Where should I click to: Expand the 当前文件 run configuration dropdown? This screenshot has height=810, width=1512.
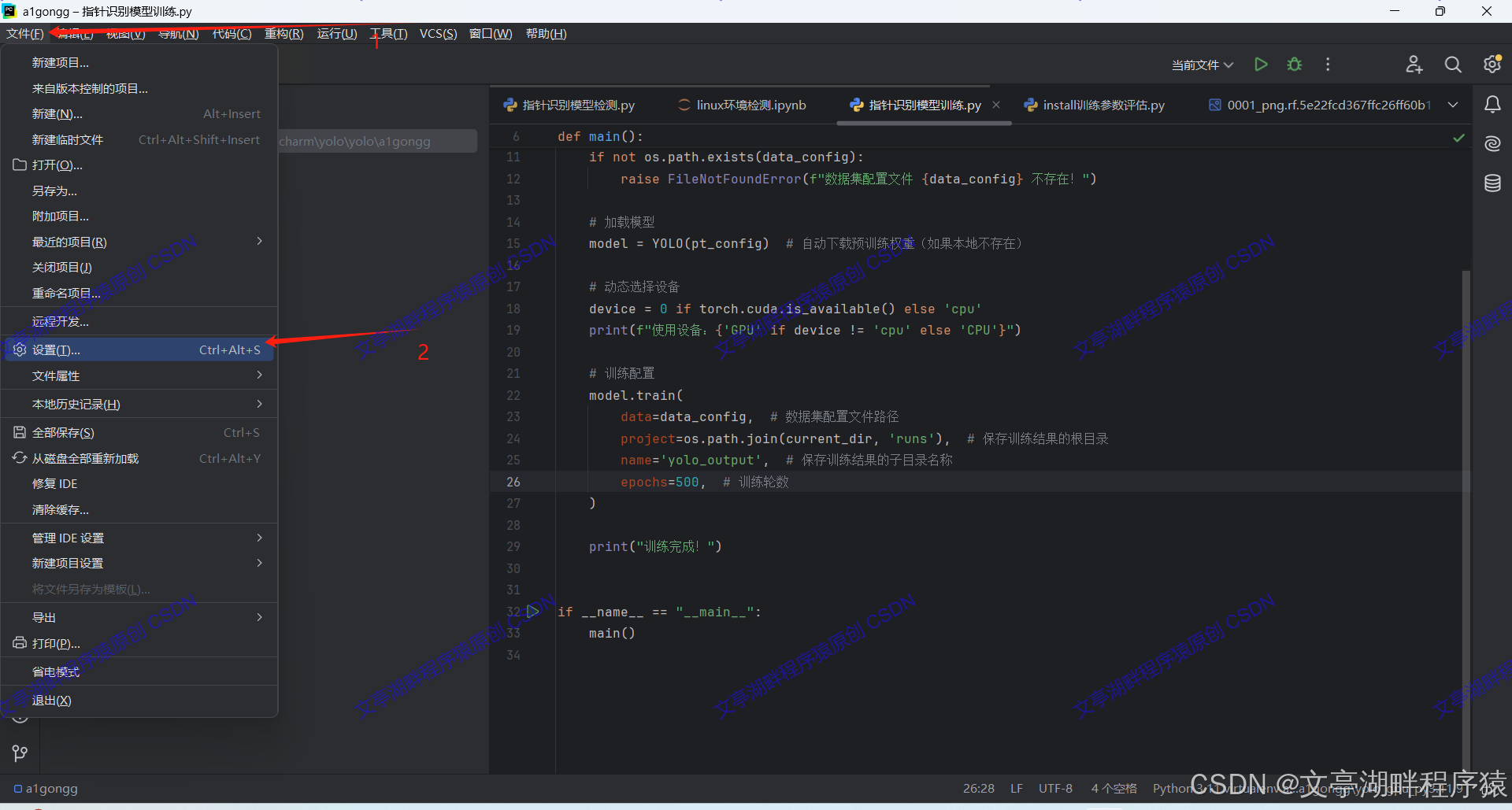1202,65
